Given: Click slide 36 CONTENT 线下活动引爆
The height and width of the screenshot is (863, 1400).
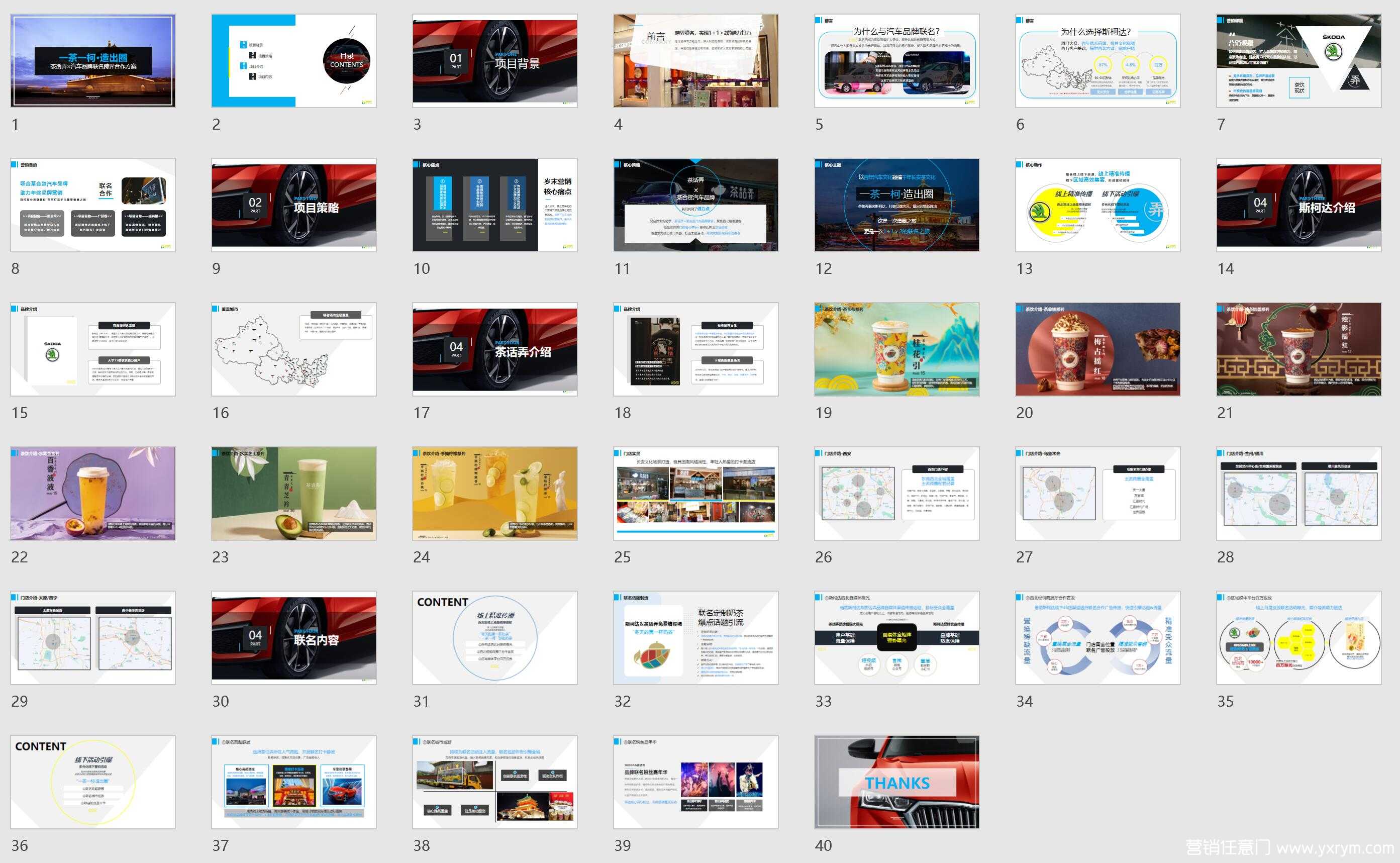Looking at the screenshot, I should click(x=93, y=783).
